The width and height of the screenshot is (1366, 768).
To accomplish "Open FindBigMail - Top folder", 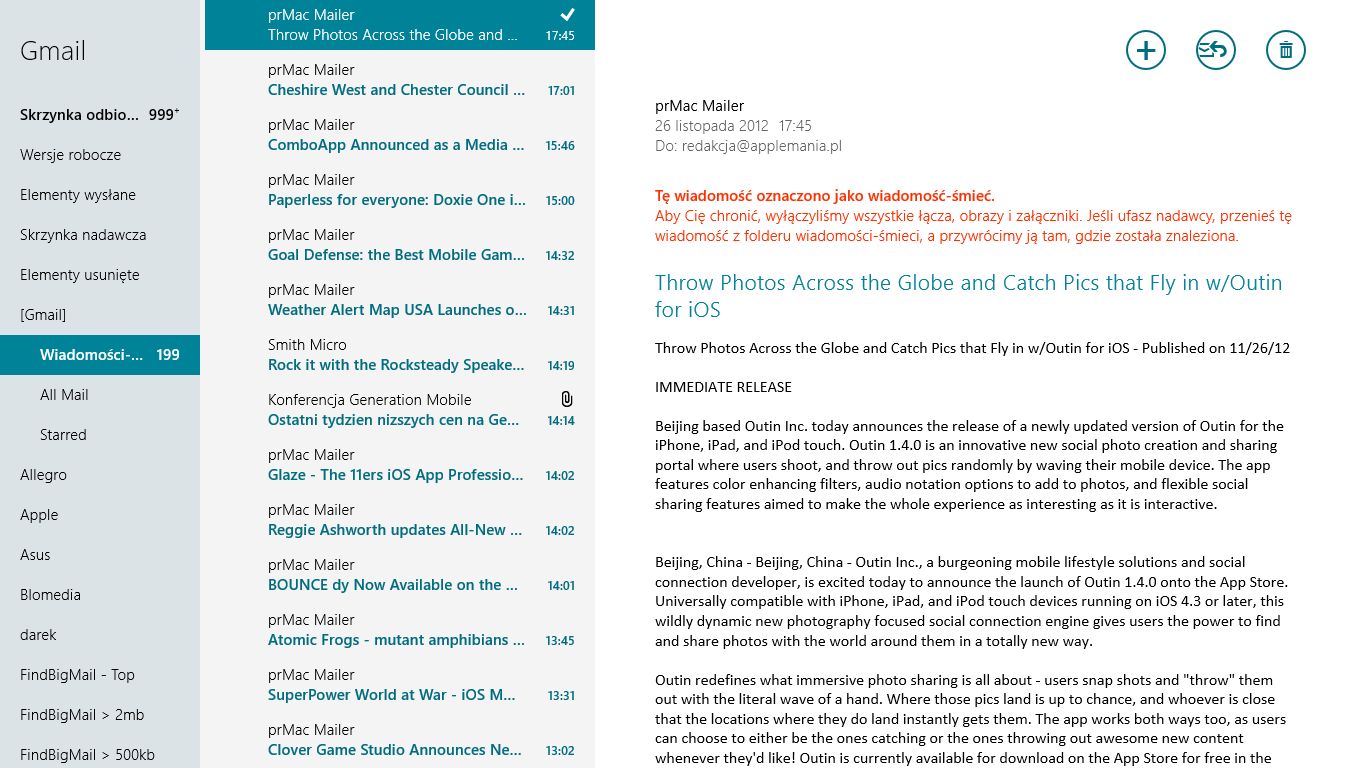I will [x=100, y=675].
